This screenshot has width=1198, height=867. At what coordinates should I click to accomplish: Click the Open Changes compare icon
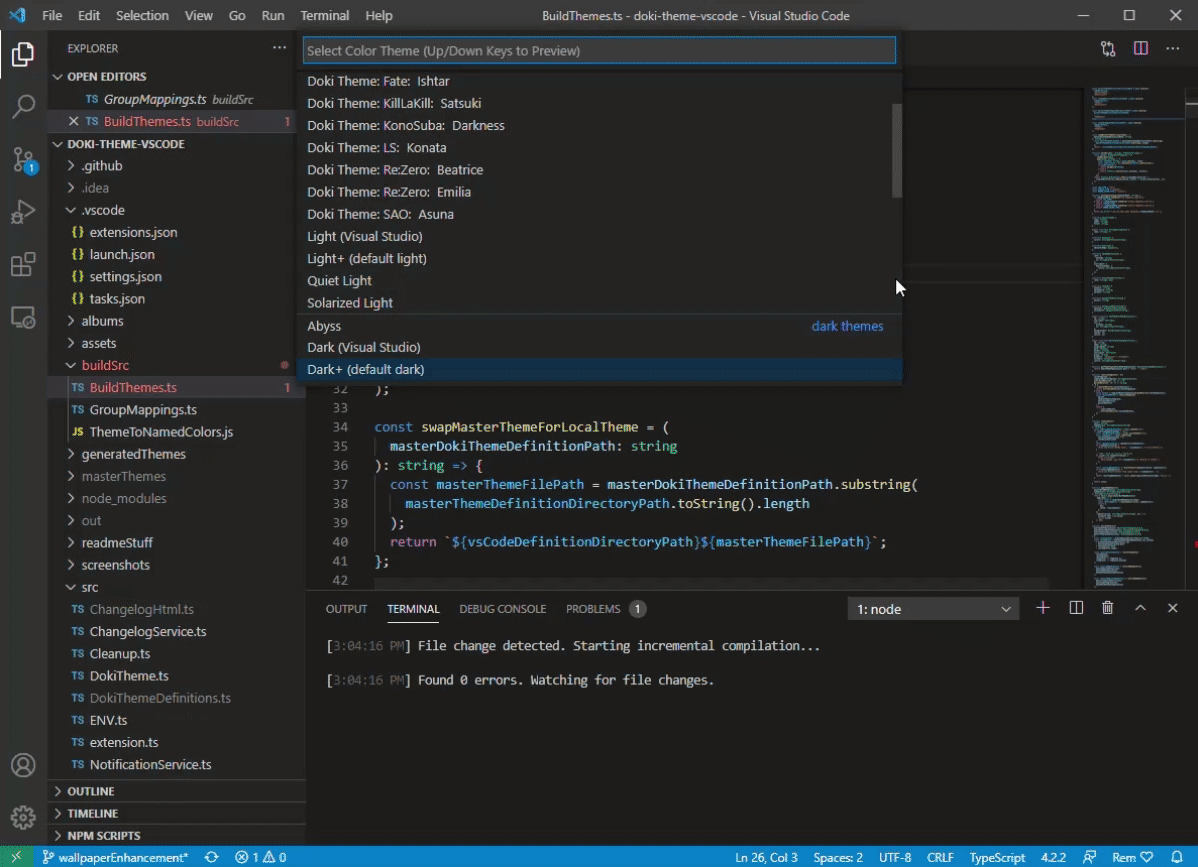click(1108, 49)
